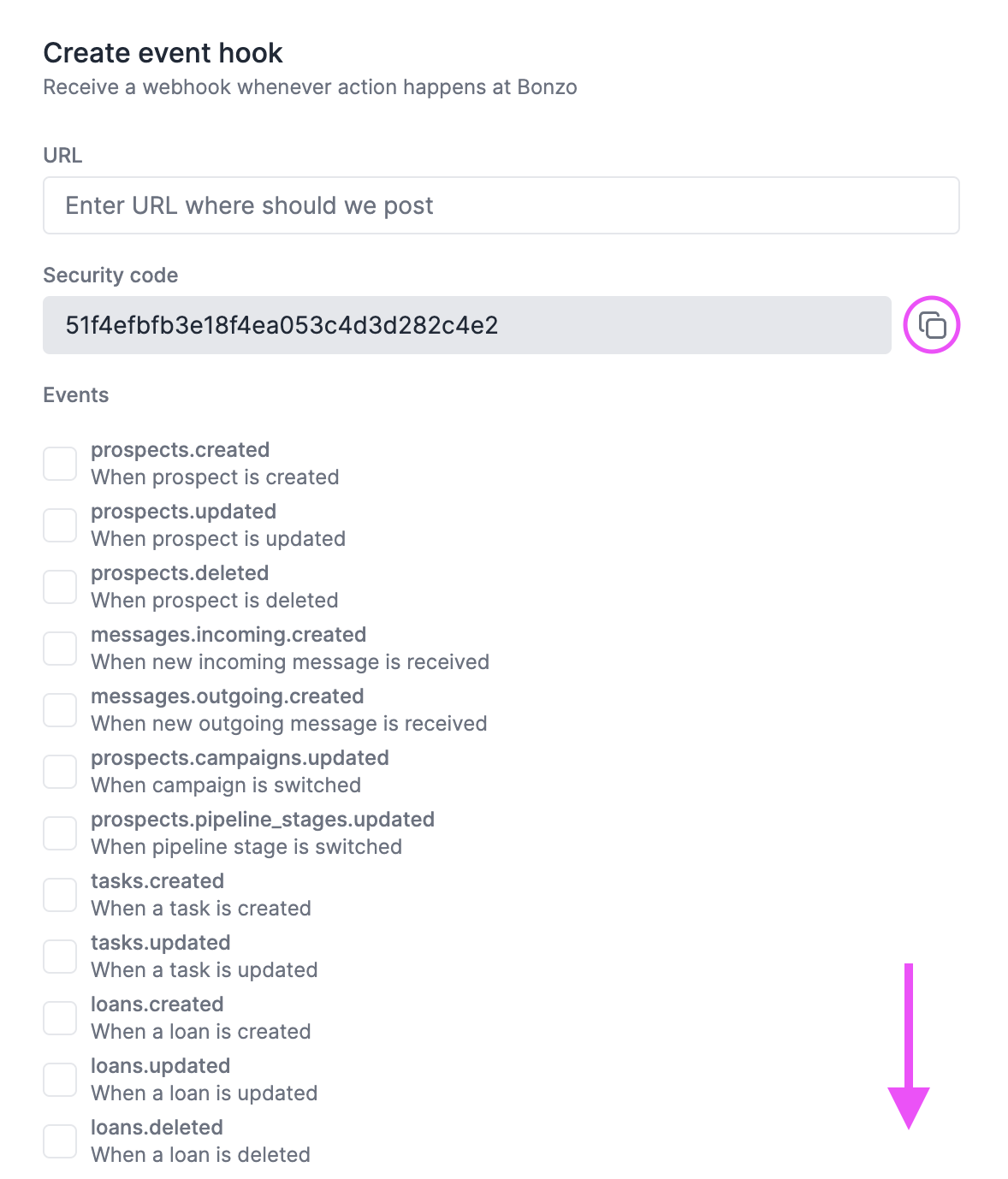The image size is (1008, 1179).
Task: Click the Events section label
Action: (x=75, y=394)
